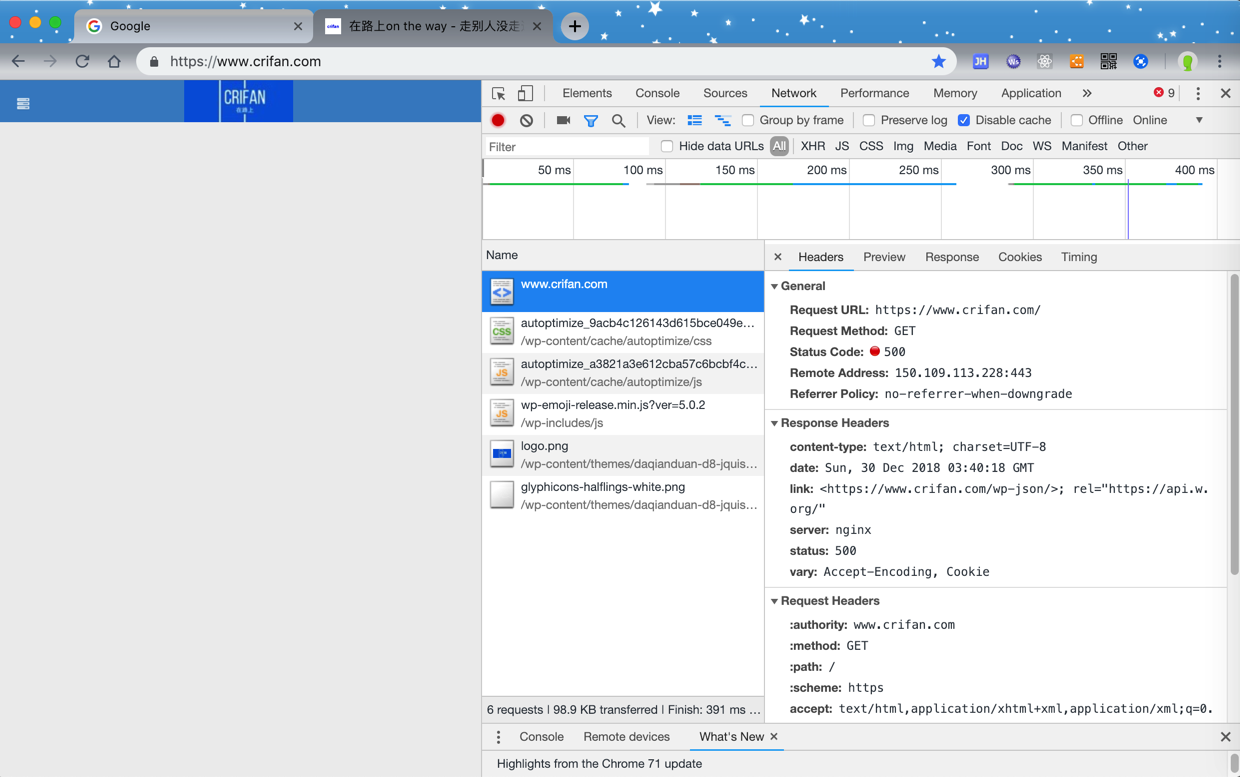1240x777 pixels.
Task: Select wp-emoji-release.min.js request row
Action: pyautogui.click(x=623, y=414)
